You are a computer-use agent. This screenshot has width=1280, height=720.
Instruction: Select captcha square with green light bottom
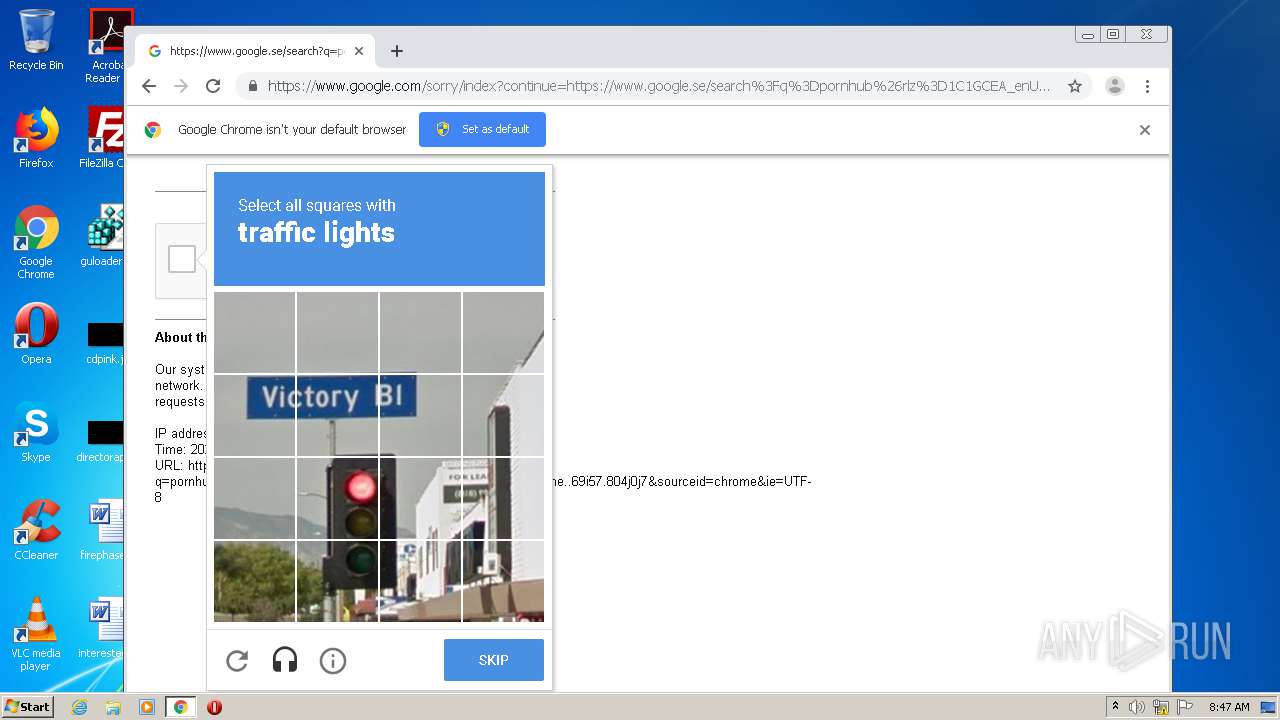pos(338,581)
